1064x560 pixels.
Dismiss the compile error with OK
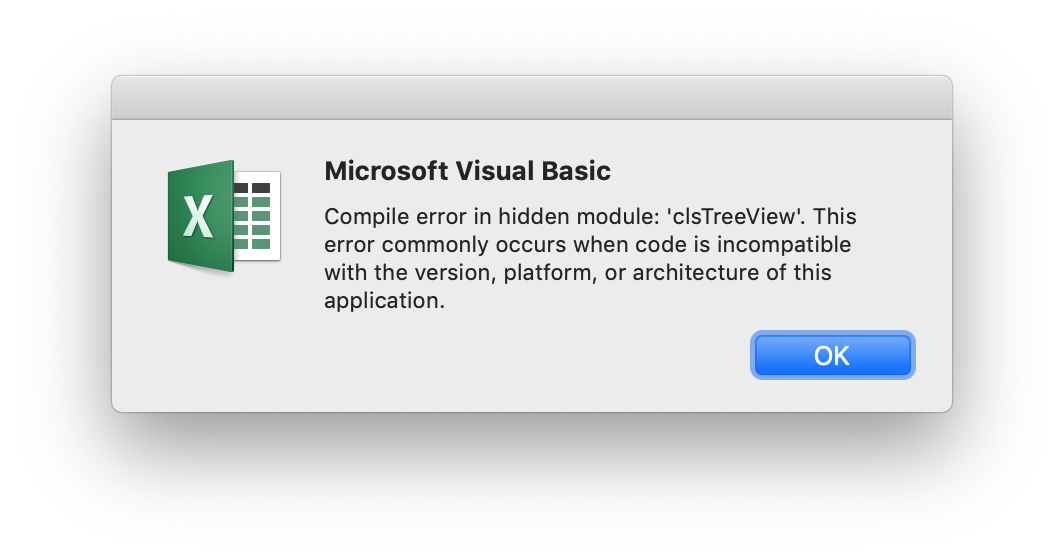[x=832, y=355]
